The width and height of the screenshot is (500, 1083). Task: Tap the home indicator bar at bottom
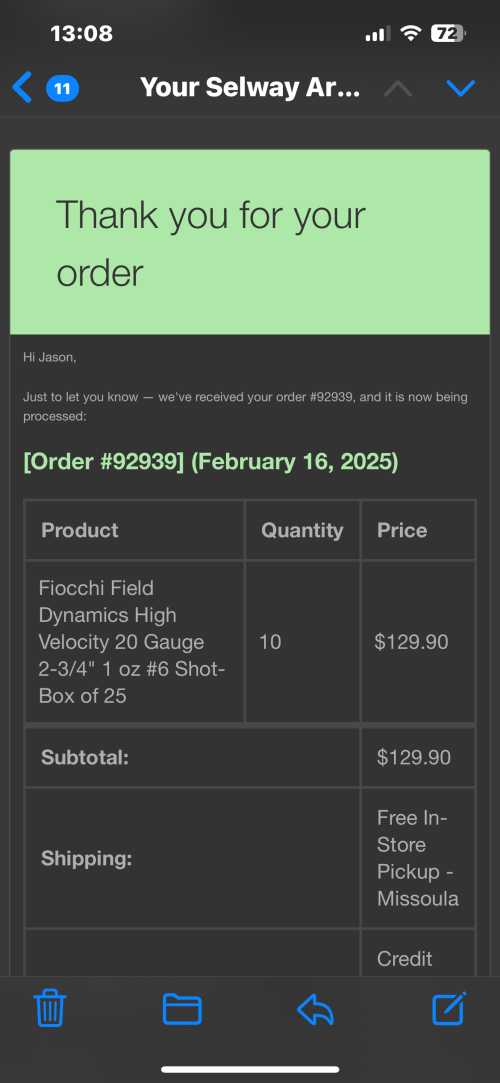[x=250, y=1069]
